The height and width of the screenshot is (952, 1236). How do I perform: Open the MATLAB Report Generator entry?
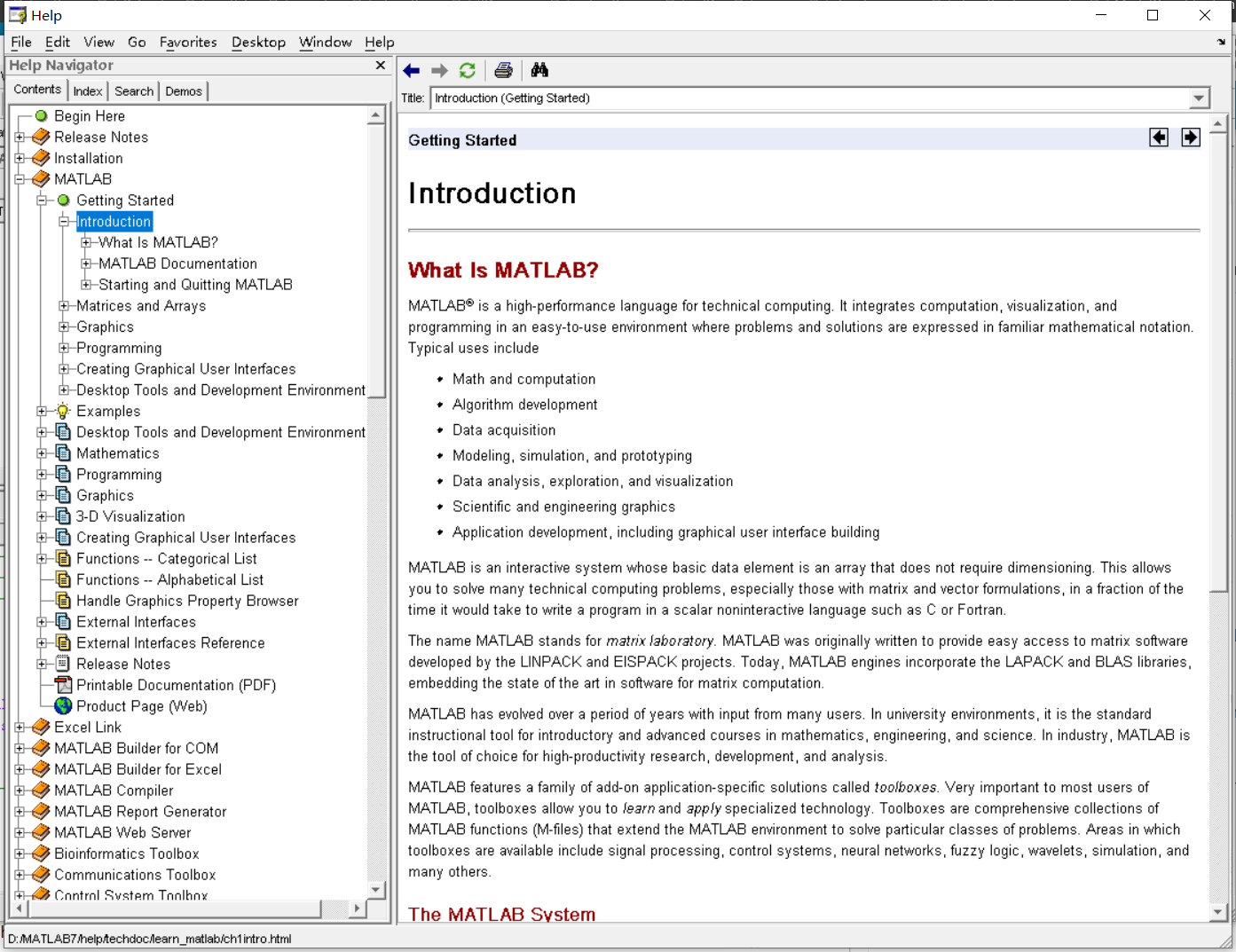(x=140, y=812)
